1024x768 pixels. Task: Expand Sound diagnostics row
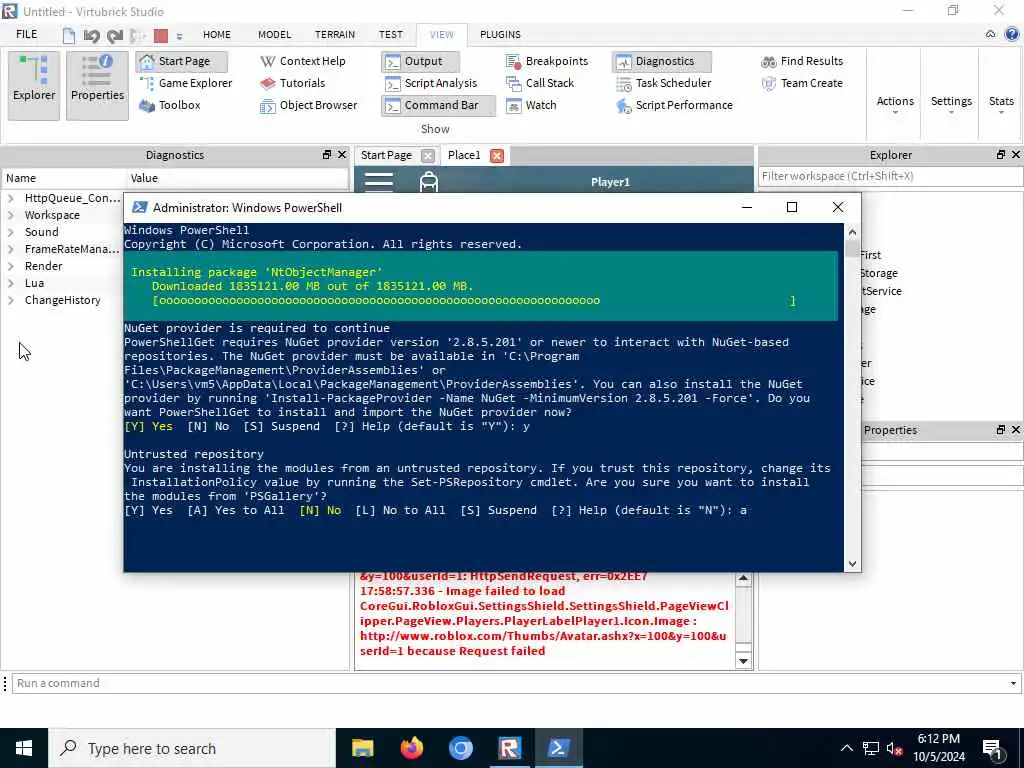10,232
